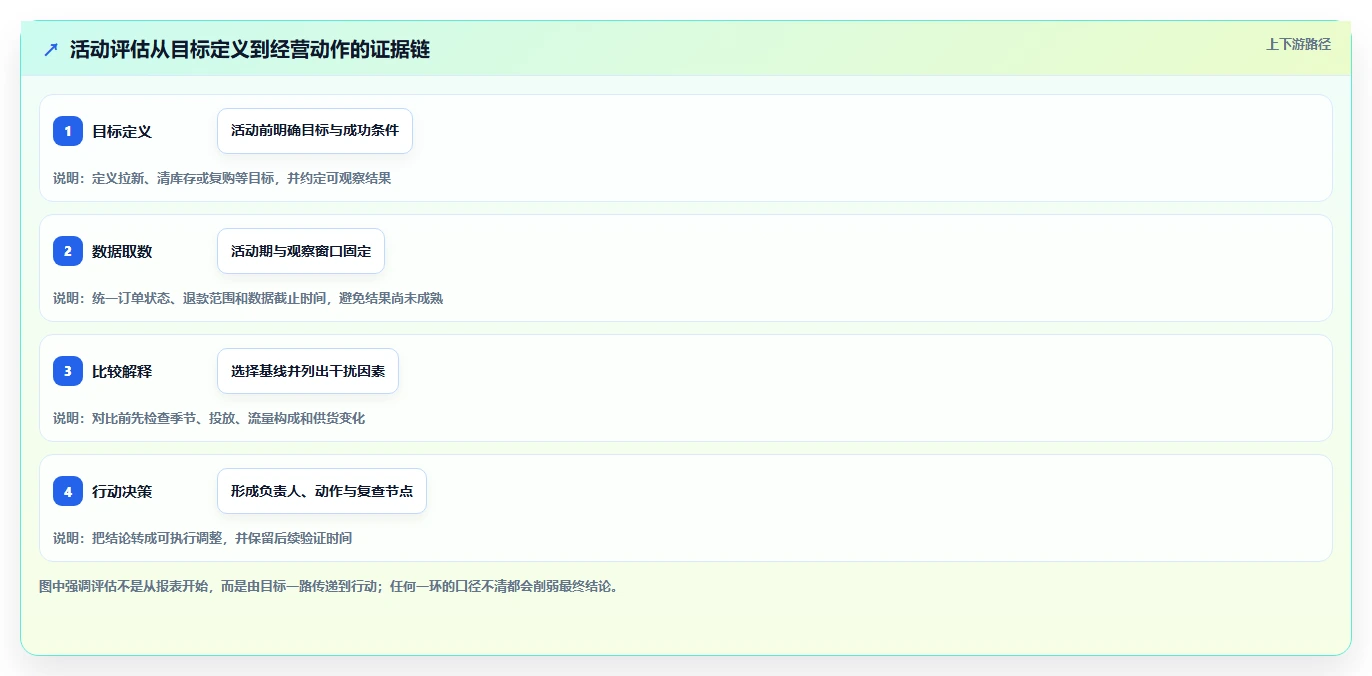Screen dimensions: 1372x676
Task: Click the arrow icon beside the title
Action: [51, 49]
